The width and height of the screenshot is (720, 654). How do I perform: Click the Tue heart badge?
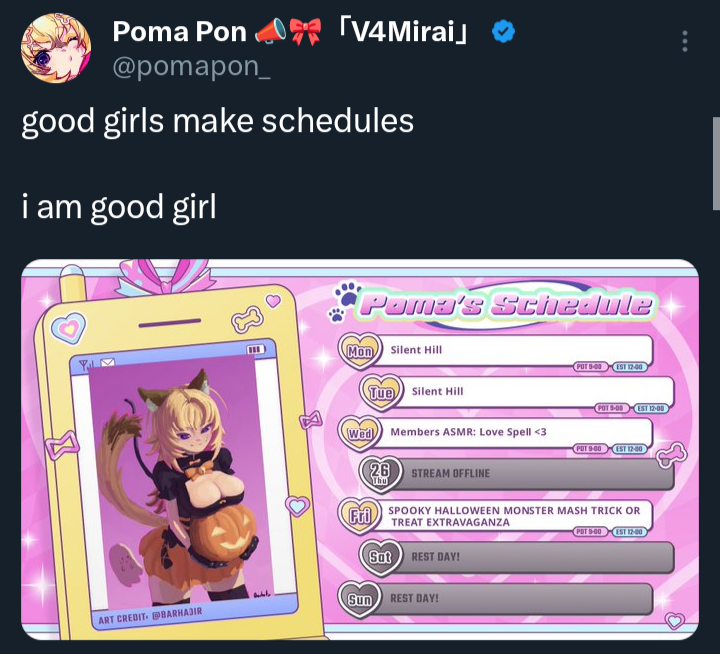coord(382,392)
